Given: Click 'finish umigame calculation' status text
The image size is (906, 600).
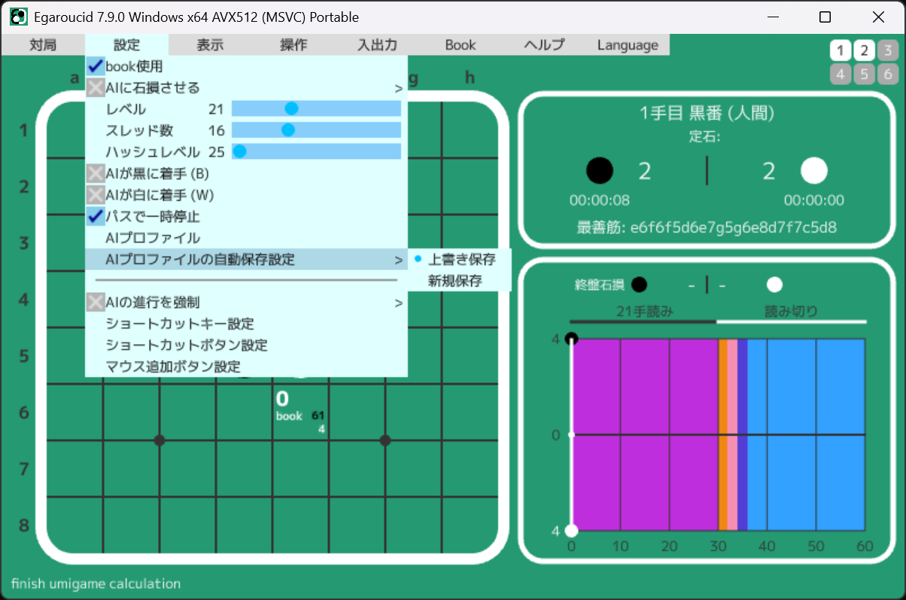Looking at the screenshot, I should pos(96,584).
